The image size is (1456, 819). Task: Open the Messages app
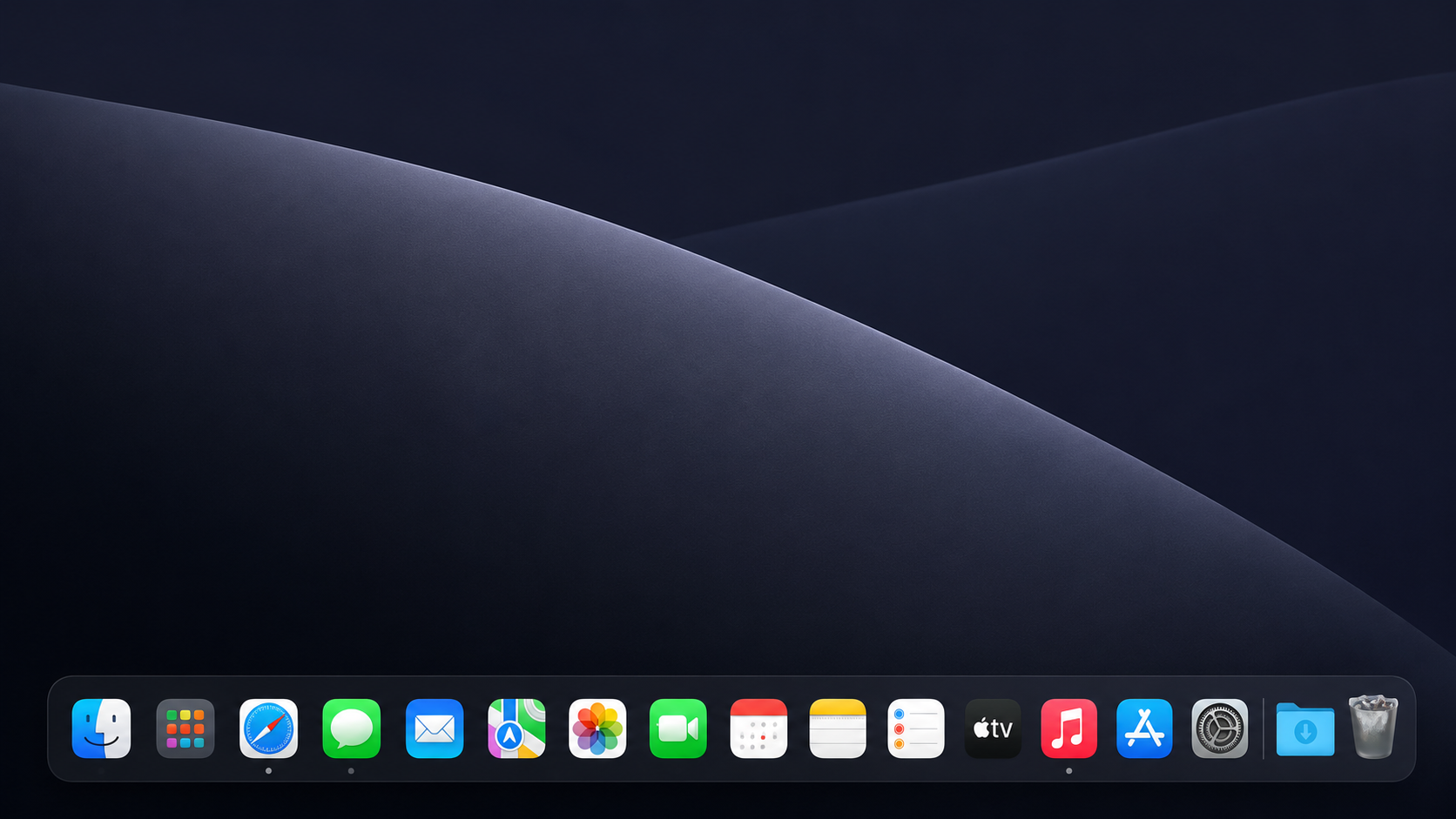[351, 728]
